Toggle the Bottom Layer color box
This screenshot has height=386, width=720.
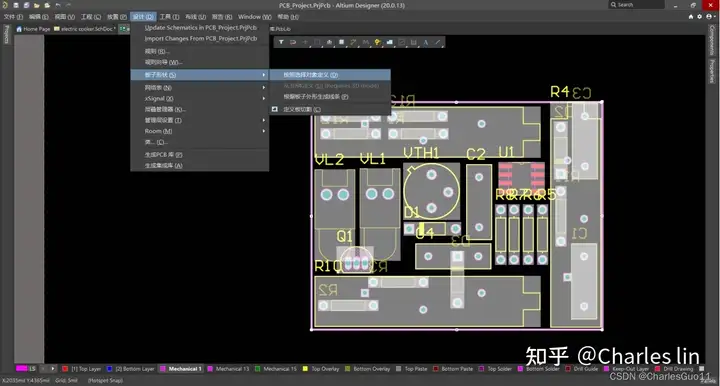coord(109,369)
